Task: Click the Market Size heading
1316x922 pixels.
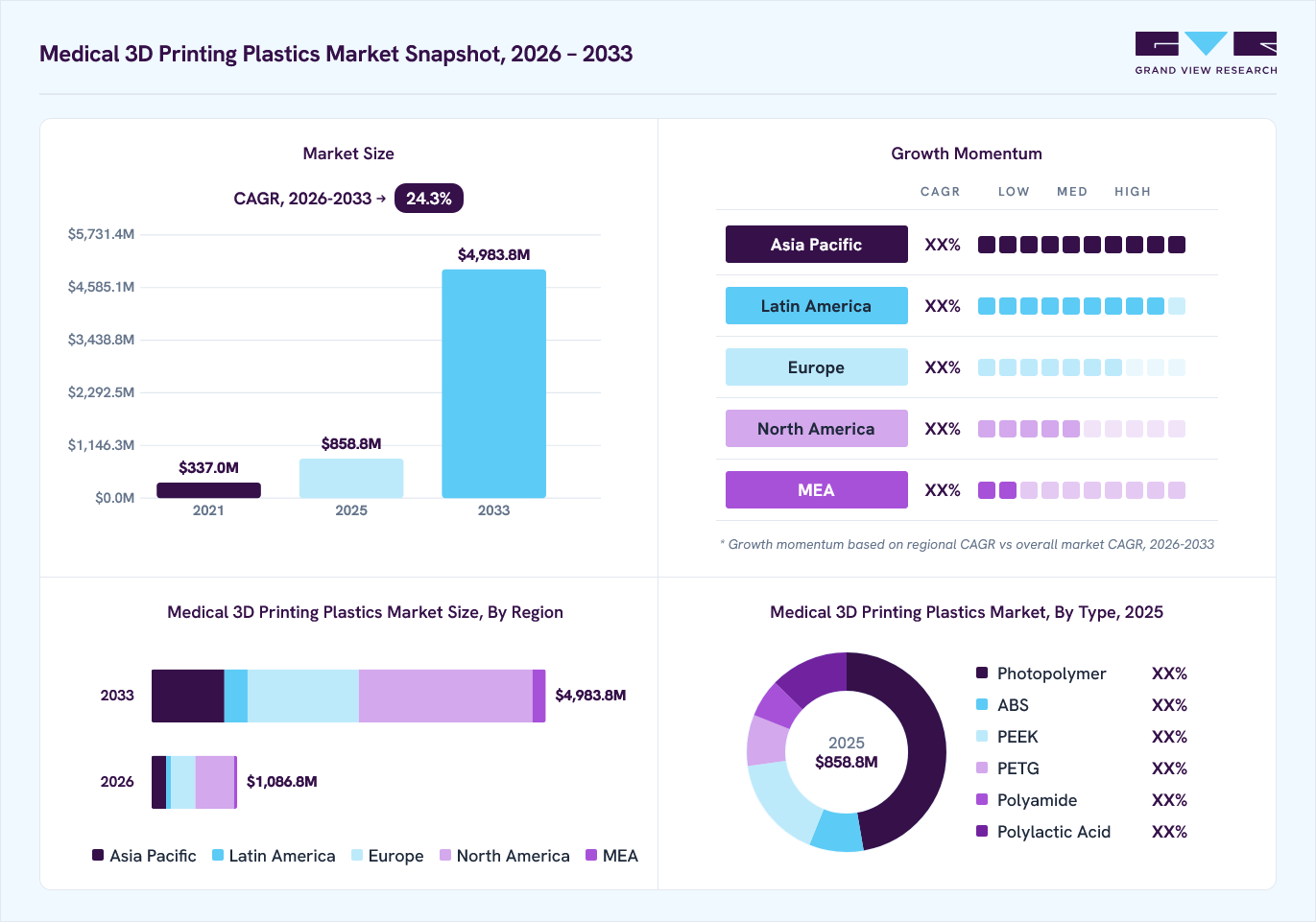Action: click(348, 154)
